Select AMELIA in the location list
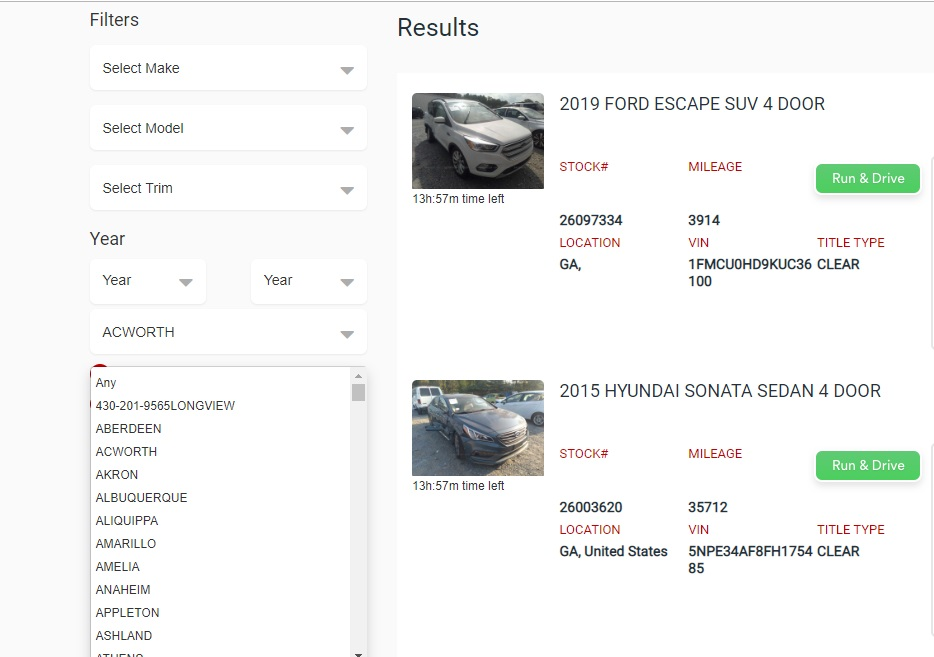Screen dimensions: 934x657 point(220,566)
